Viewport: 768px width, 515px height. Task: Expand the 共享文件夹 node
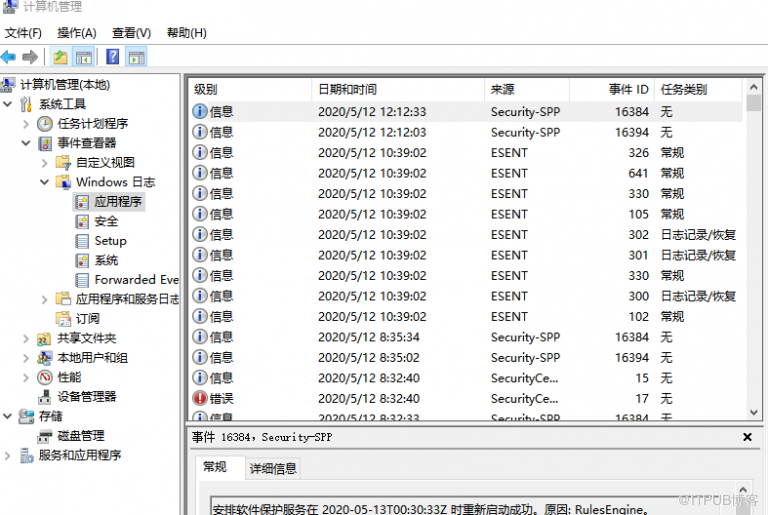(x=26, y=339)
